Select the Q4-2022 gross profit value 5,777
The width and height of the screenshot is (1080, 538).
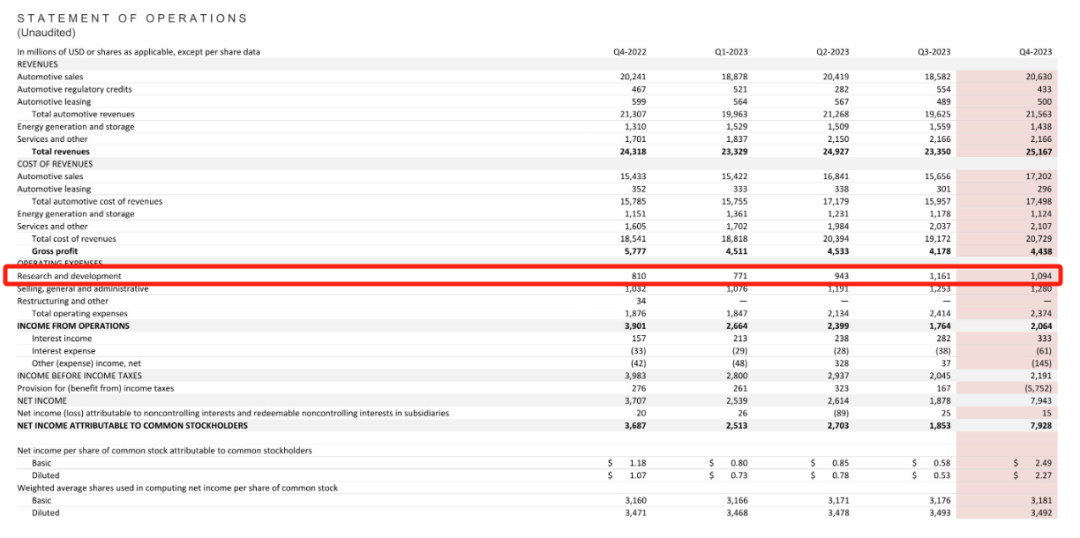point(634,251)
